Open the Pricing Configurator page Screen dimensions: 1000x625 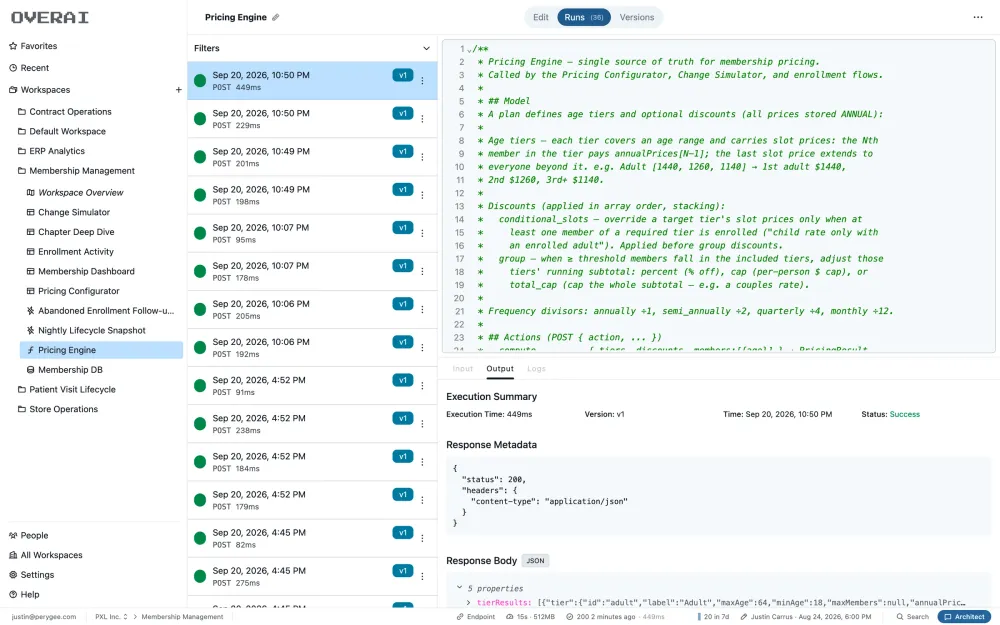tap(78, 291)
